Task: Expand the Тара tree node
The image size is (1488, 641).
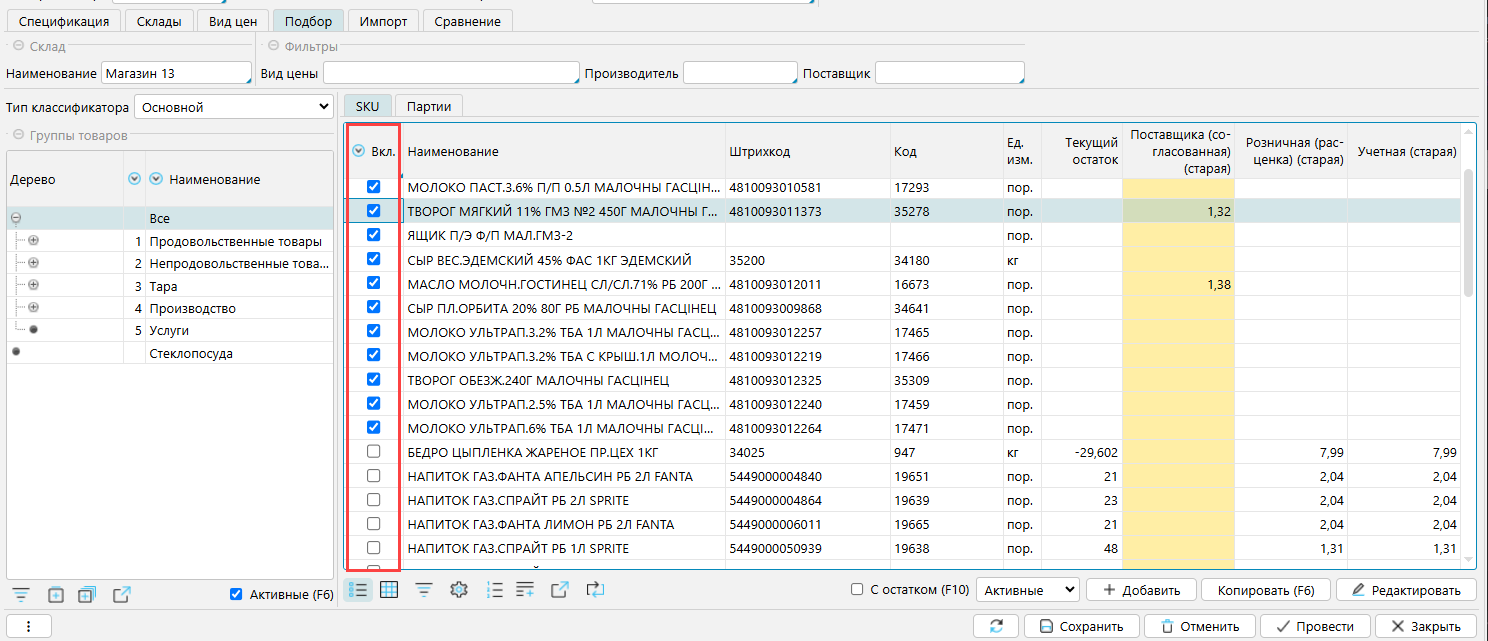Action: coord(33,285)
